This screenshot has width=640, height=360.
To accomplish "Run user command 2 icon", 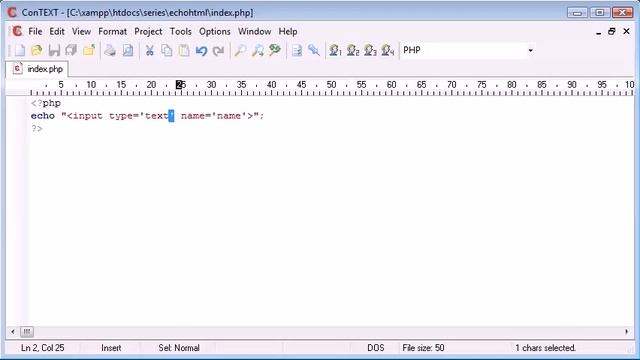I will (353, 51).
